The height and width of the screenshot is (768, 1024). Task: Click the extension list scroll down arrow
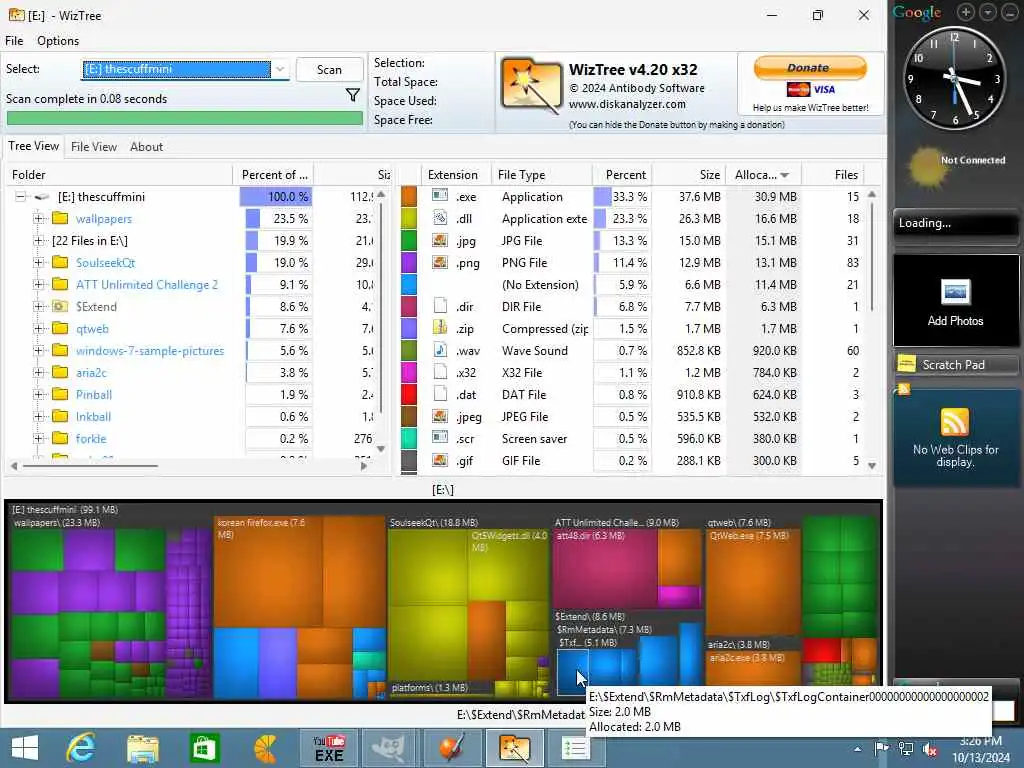(x=872, y=466)
